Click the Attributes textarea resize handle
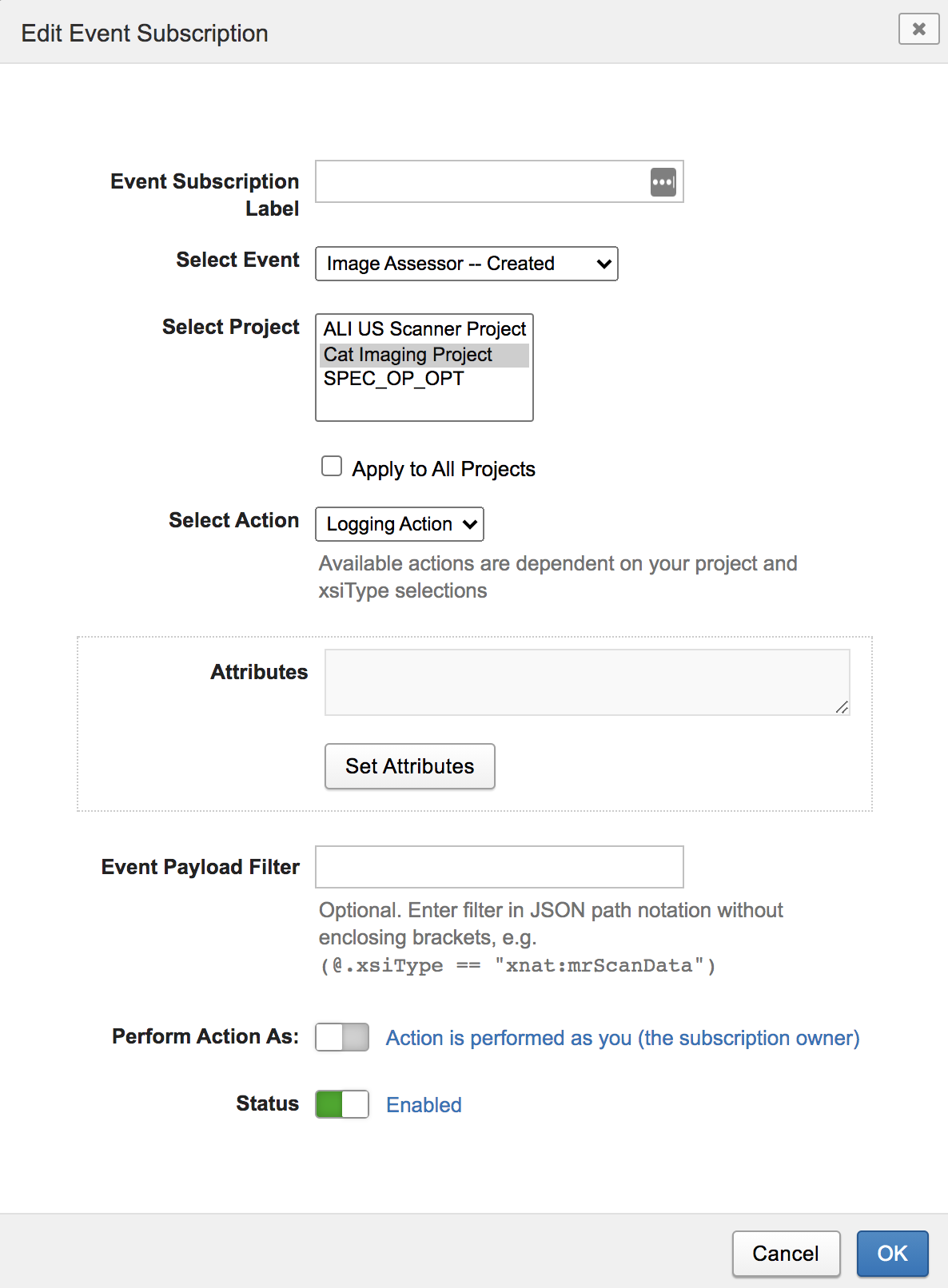 click(842, 707)
